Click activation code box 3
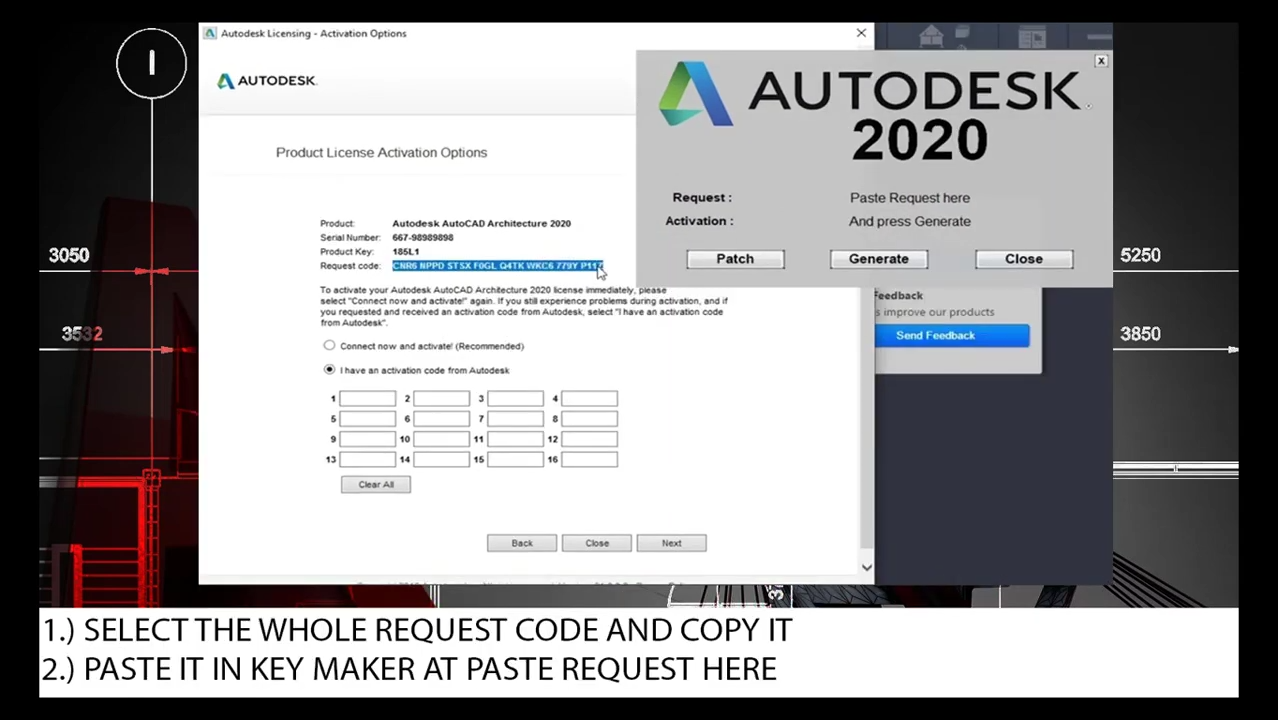 tap(515, 399)
